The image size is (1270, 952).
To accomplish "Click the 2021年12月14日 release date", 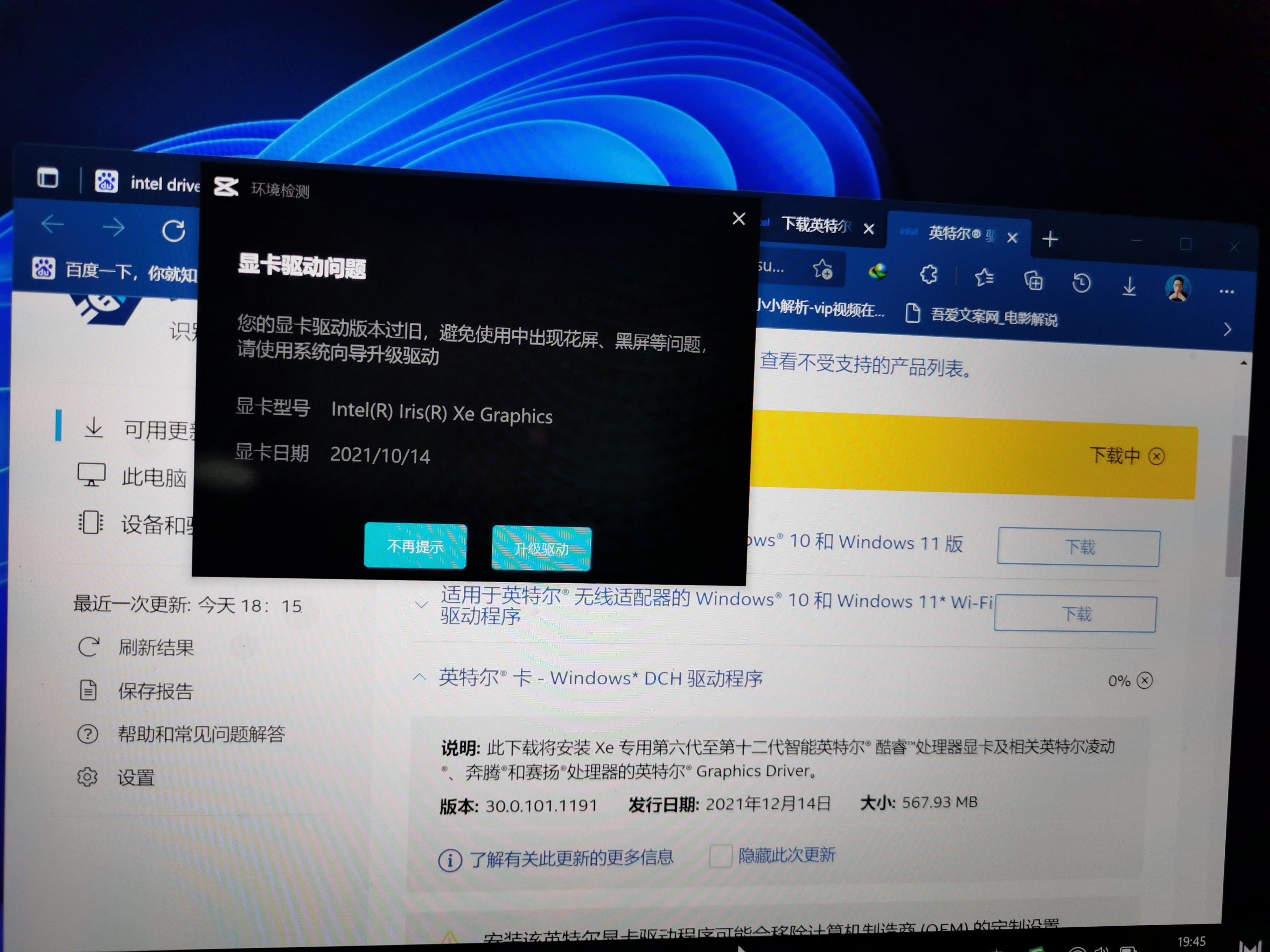I will tap(768, 803).
